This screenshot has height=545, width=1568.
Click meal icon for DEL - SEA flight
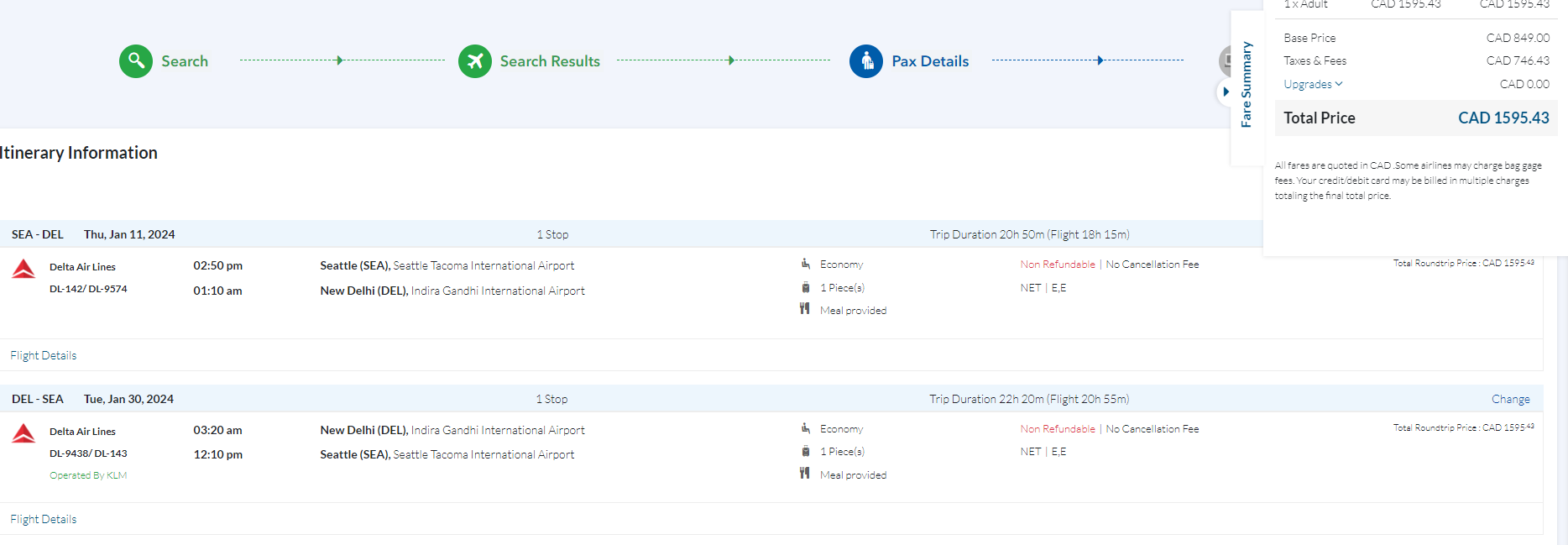pos(804,474)
